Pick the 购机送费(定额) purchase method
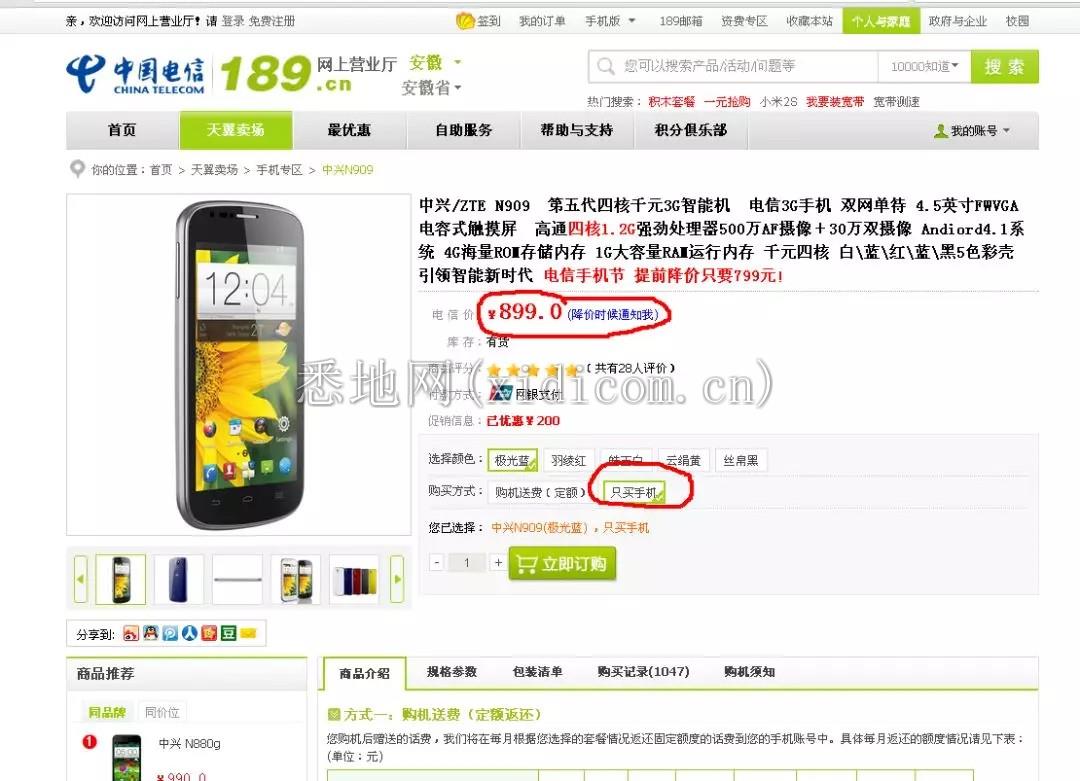1080x781 pixels. 540,492
